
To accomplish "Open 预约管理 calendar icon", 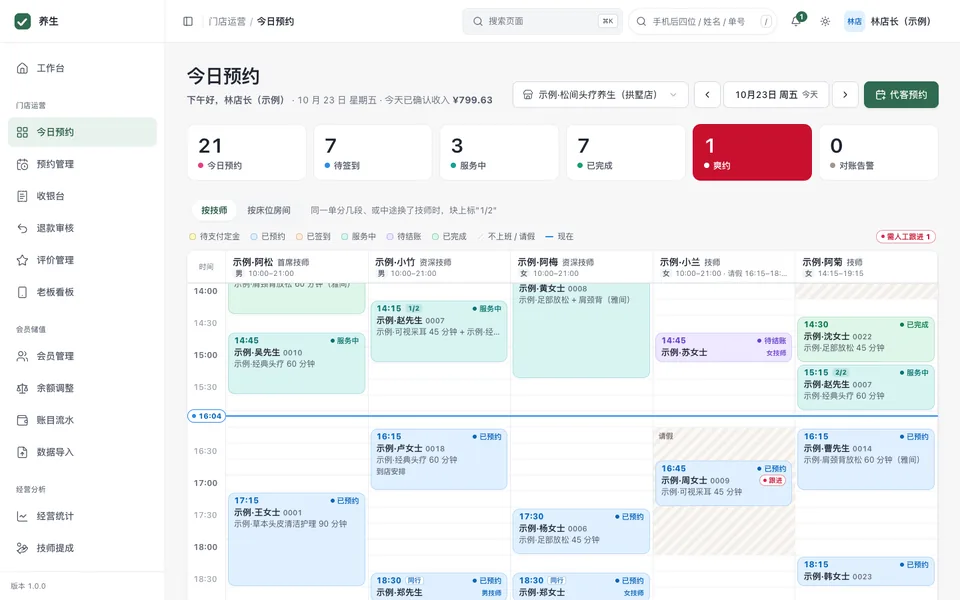I will 22,164.
